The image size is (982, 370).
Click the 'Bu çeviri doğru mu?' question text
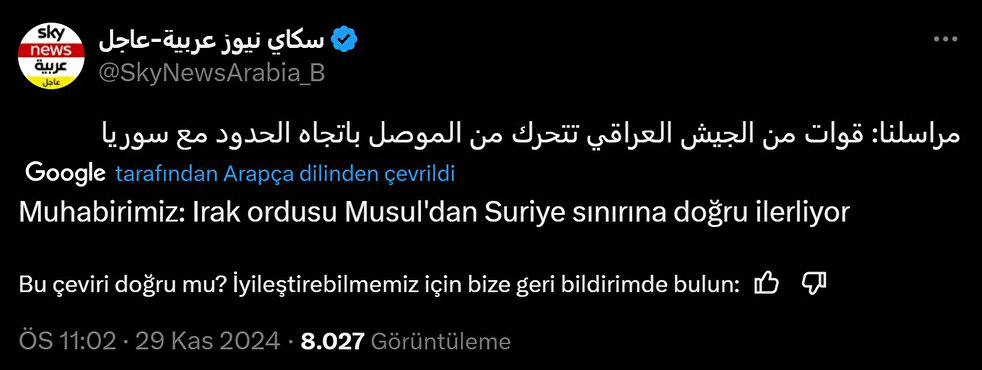point(118,285)
